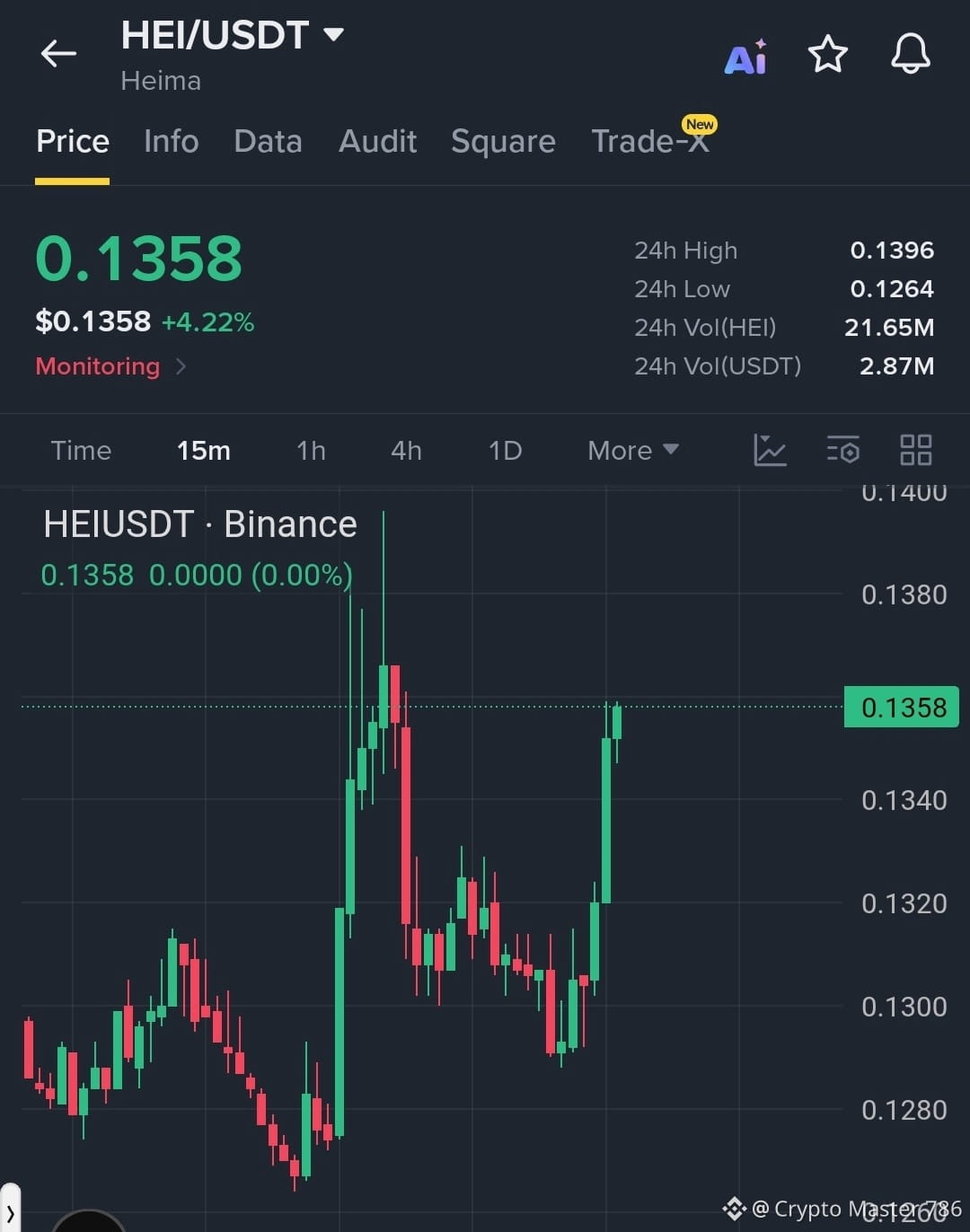Viewport: 970px width, 1232px height.
Task: Tap the current price tag 0.1358 on axis
Action: coord(902,707)
